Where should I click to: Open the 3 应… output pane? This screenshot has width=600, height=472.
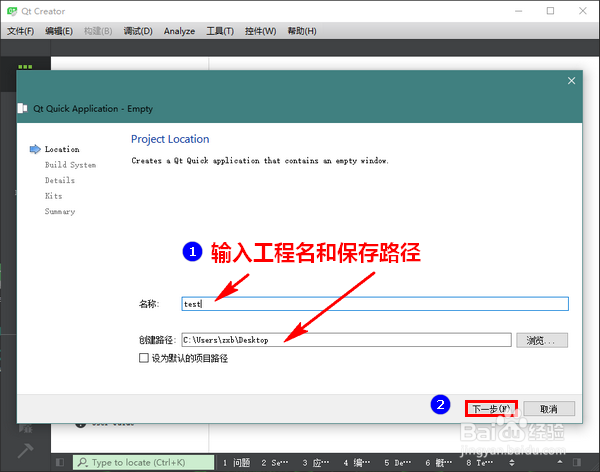click(316, 463)
